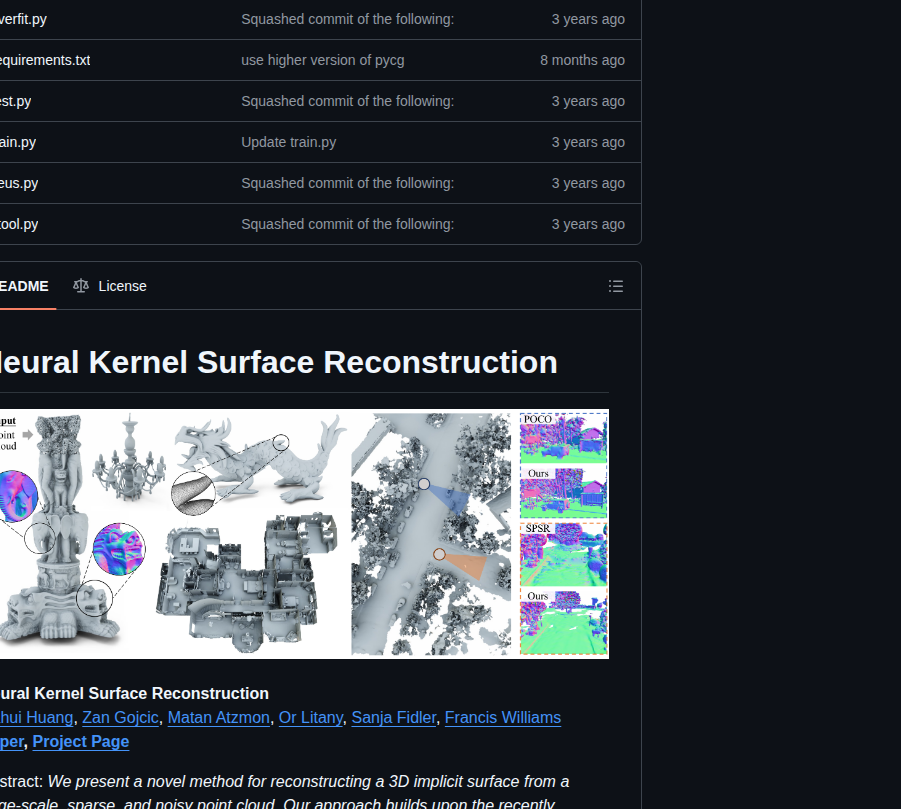Open the Squashed commit message in the last file row
The image size is (901, 809).
pyautogui.click(x=347, y=224)
